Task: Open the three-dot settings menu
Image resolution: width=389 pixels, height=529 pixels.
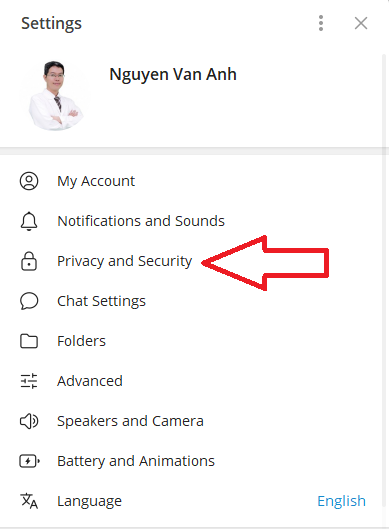Action: [x=321, y=23]
